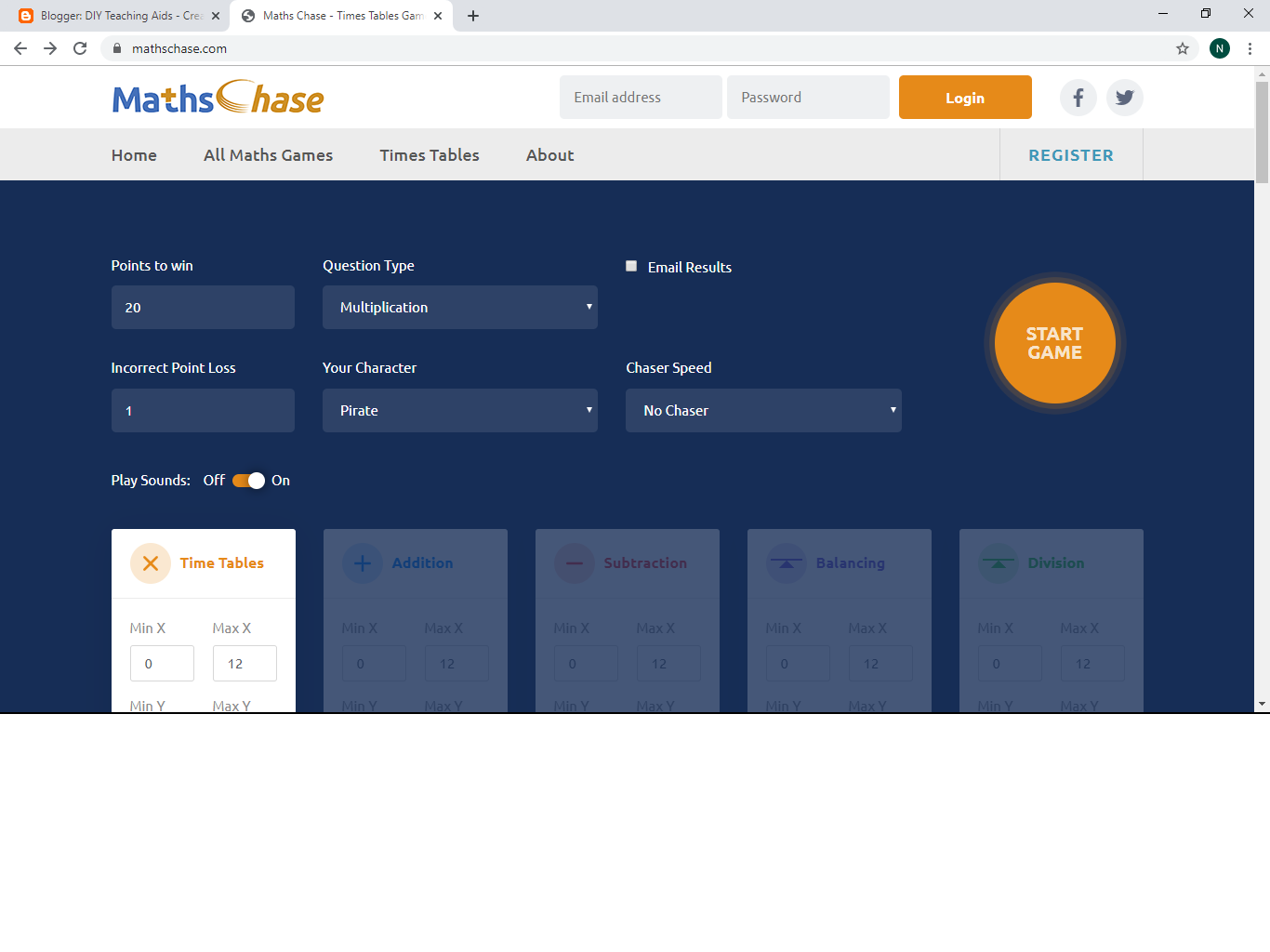Click the Sounds "Off" label
The image size is (1270, 952).
pos(214,481)
